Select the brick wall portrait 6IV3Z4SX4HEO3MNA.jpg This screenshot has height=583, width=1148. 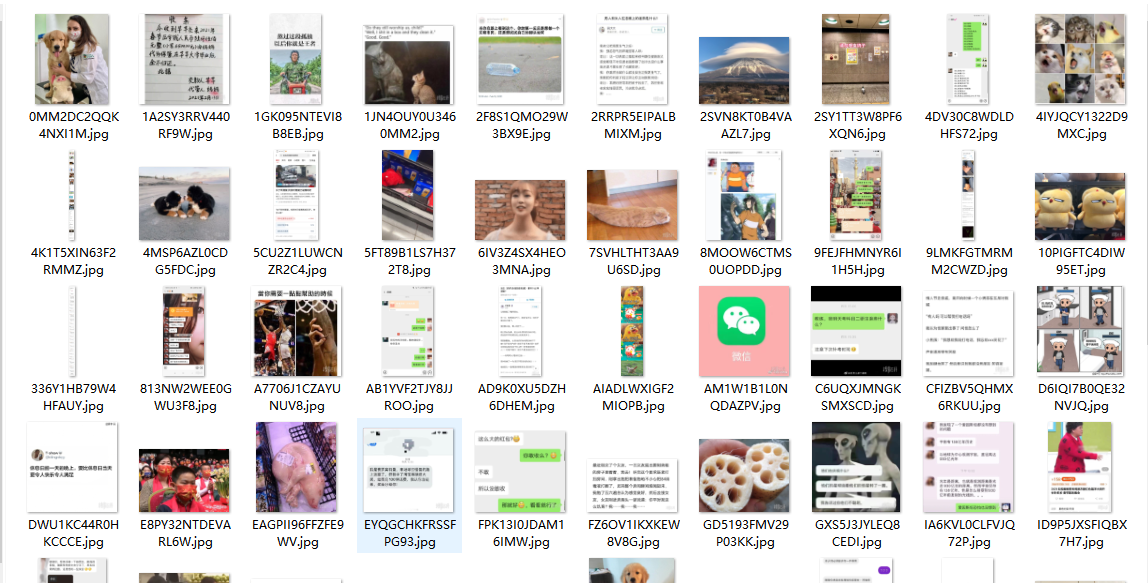pos(521,210)
